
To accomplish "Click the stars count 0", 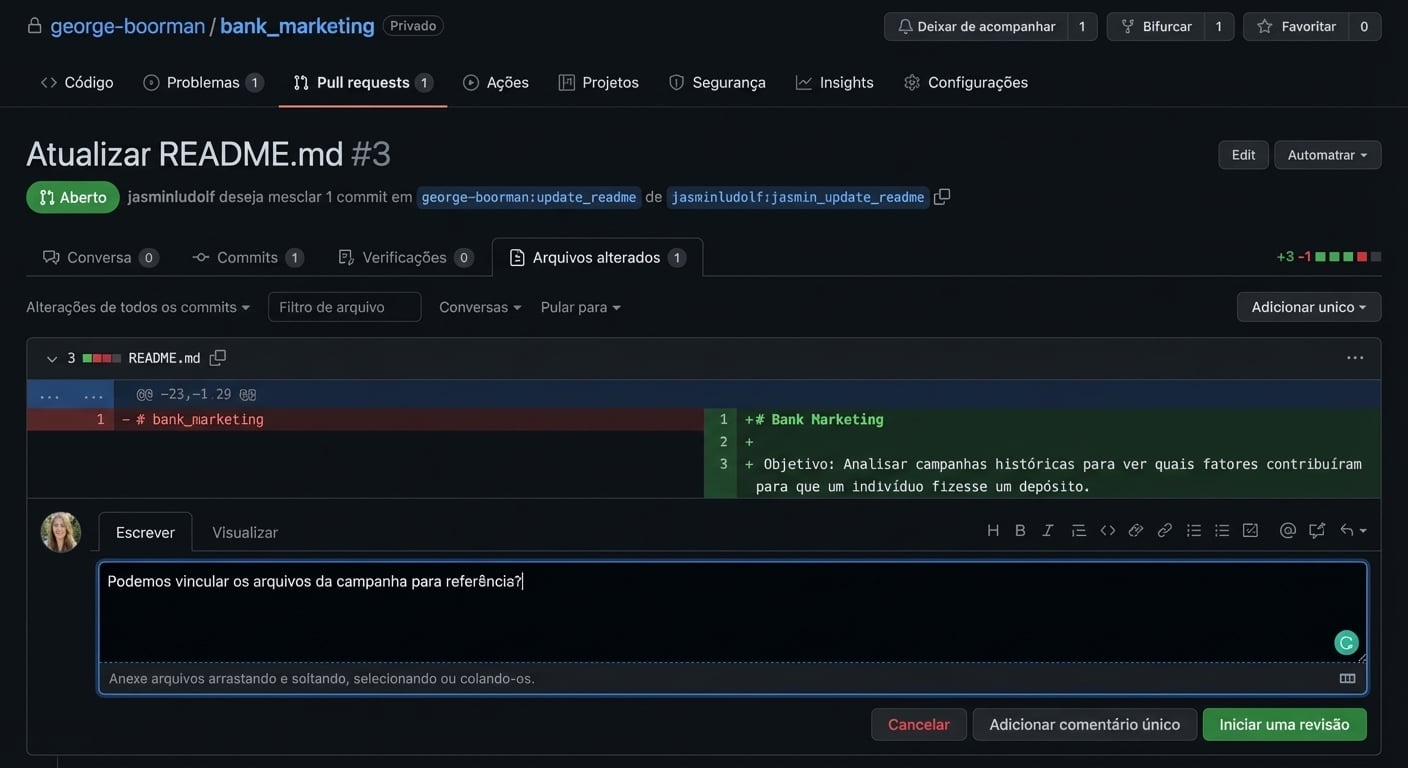I will tap(1364, 26).
